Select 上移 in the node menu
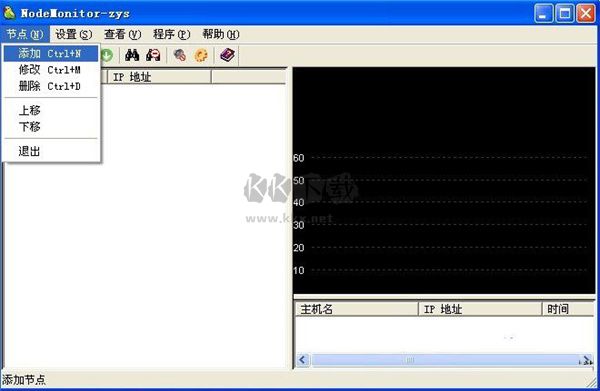Viewport: 600px width, 391px height. click(x=51, y=110)
